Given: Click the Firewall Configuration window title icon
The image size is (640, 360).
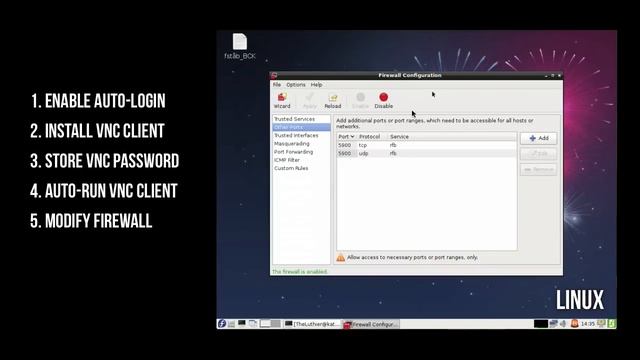Looking at the screenshot, I should point(274,75).
